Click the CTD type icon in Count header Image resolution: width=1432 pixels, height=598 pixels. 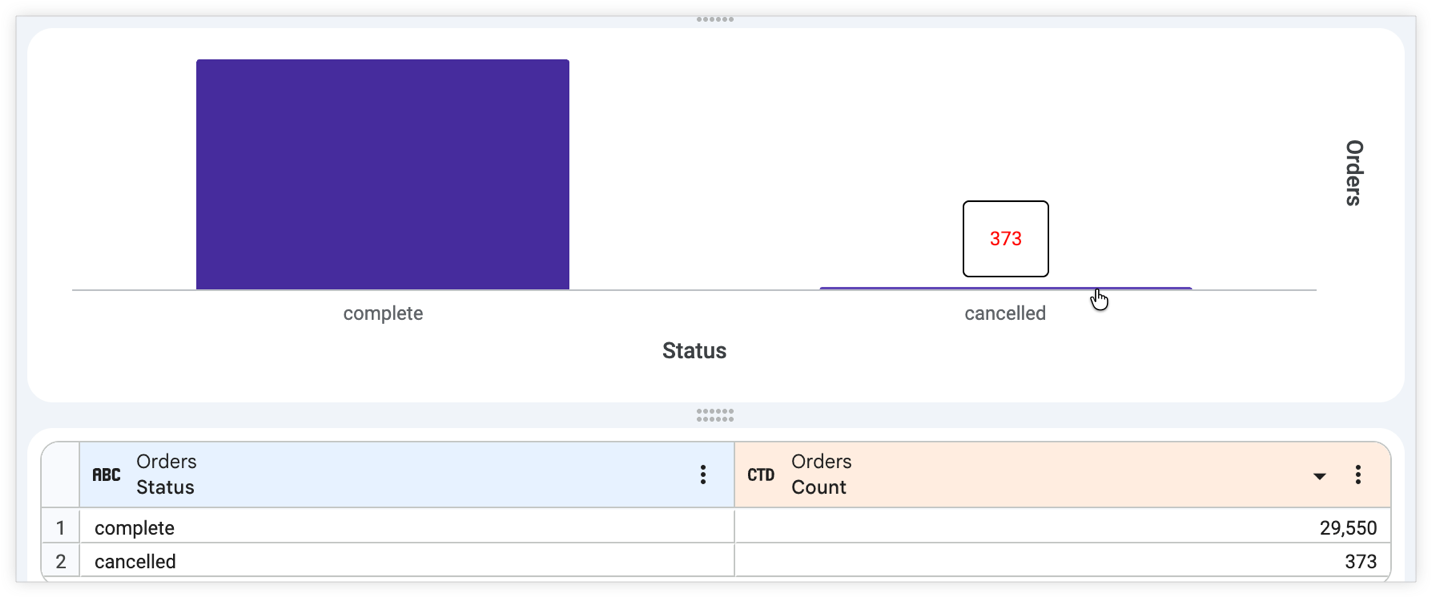pos(761,475)
